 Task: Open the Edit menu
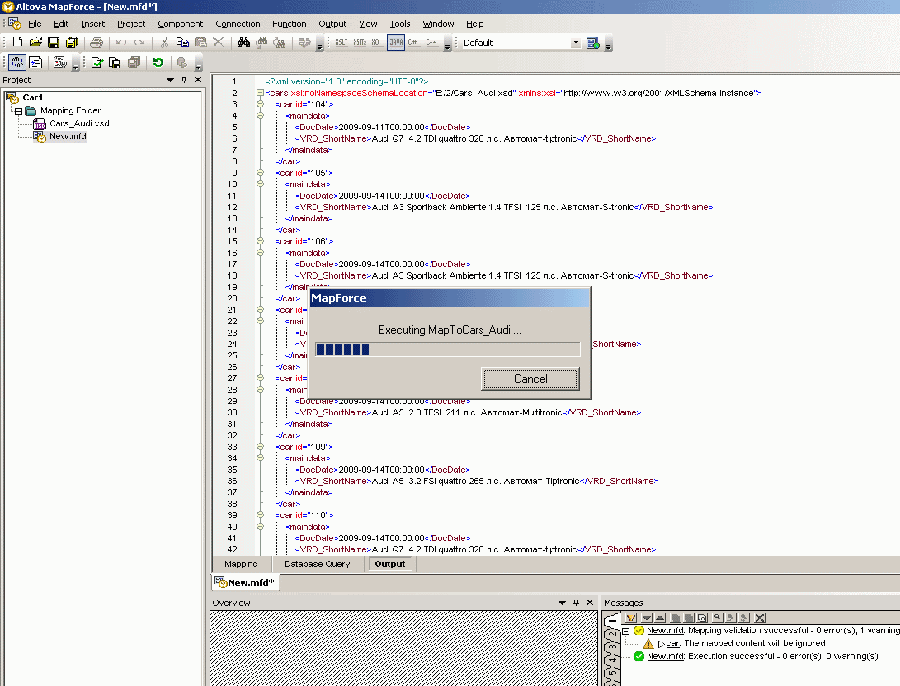[60, 24]
